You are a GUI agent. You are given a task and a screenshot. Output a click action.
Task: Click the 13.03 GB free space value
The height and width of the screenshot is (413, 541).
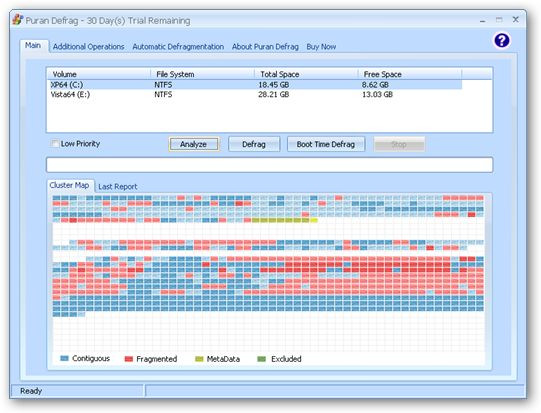click(377, 94)
